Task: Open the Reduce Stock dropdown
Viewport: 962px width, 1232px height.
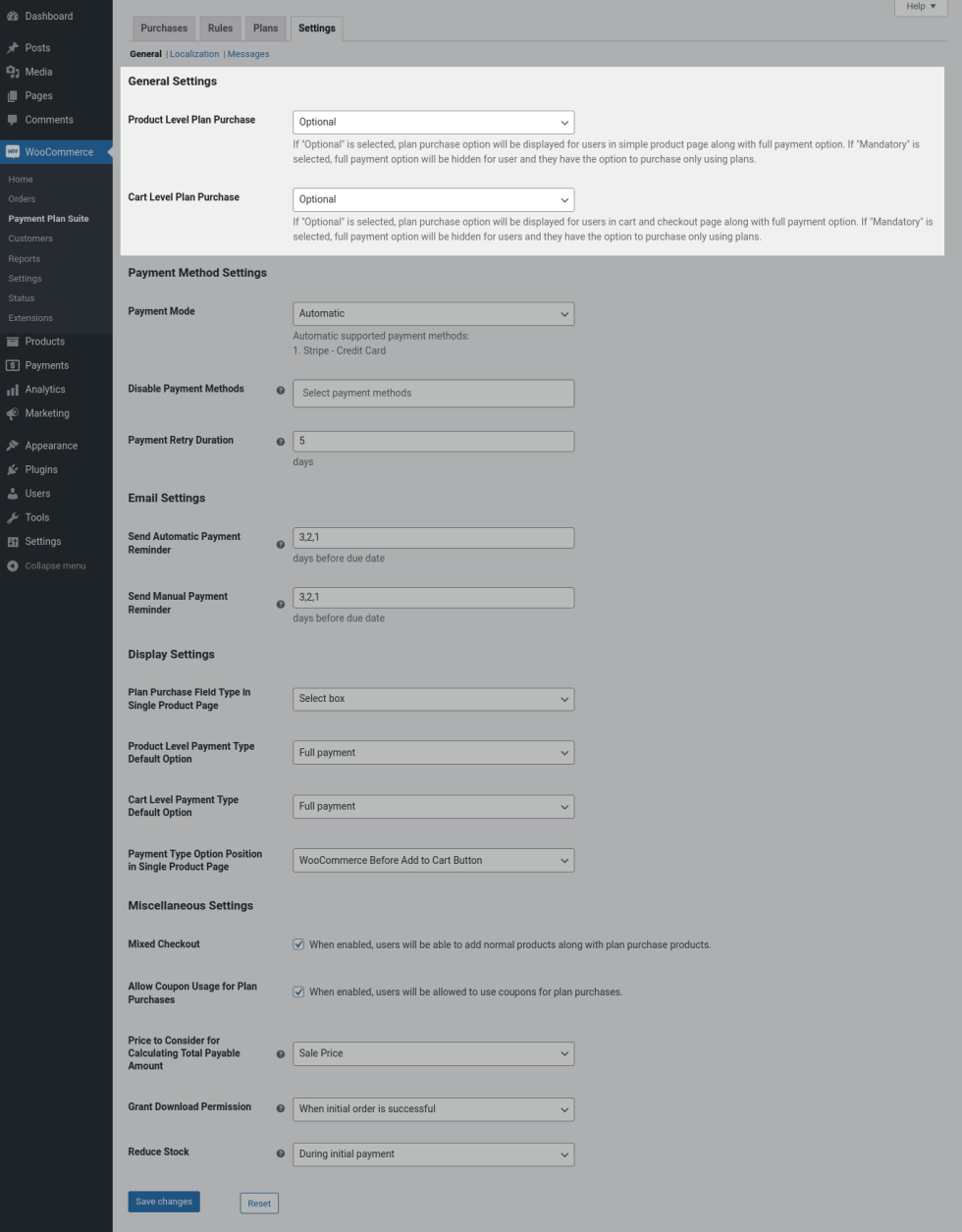Action: point(433,1154)
